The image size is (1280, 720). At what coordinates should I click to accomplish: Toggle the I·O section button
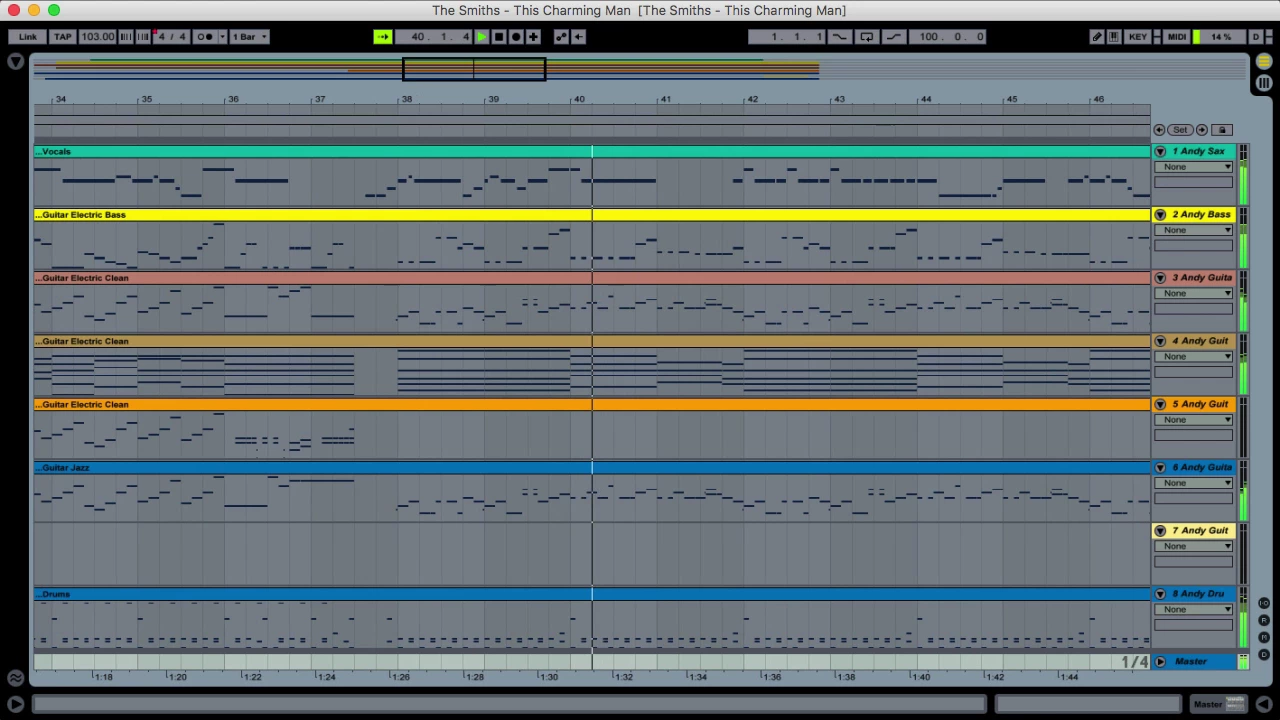1264,604
